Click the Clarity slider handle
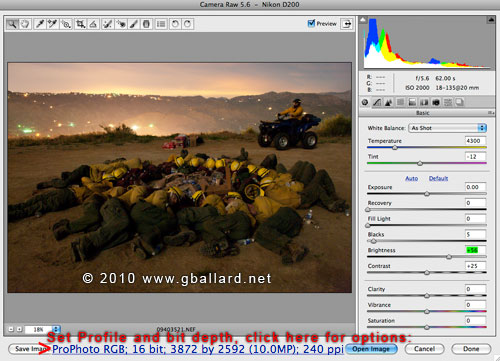Image resolution: width=500 pixels, height=361 pixels. pos(427,296)
